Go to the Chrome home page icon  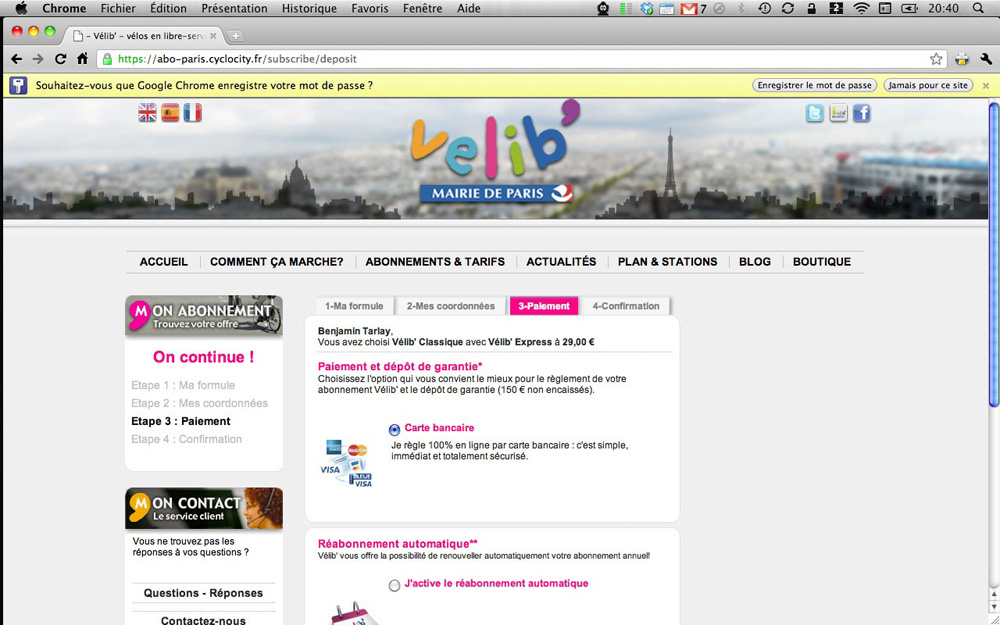coord(83,59)
